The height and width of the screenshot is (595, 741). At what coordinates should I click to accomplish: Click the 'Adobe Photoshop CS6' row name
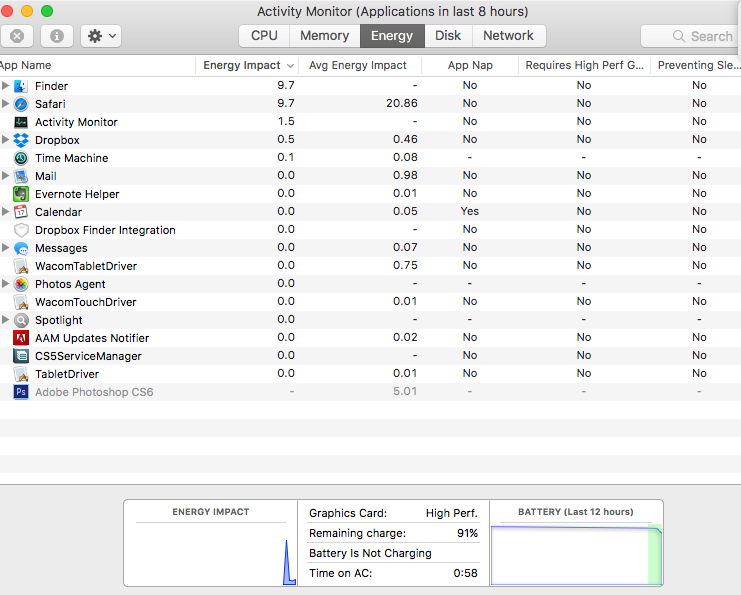(94, 392)
